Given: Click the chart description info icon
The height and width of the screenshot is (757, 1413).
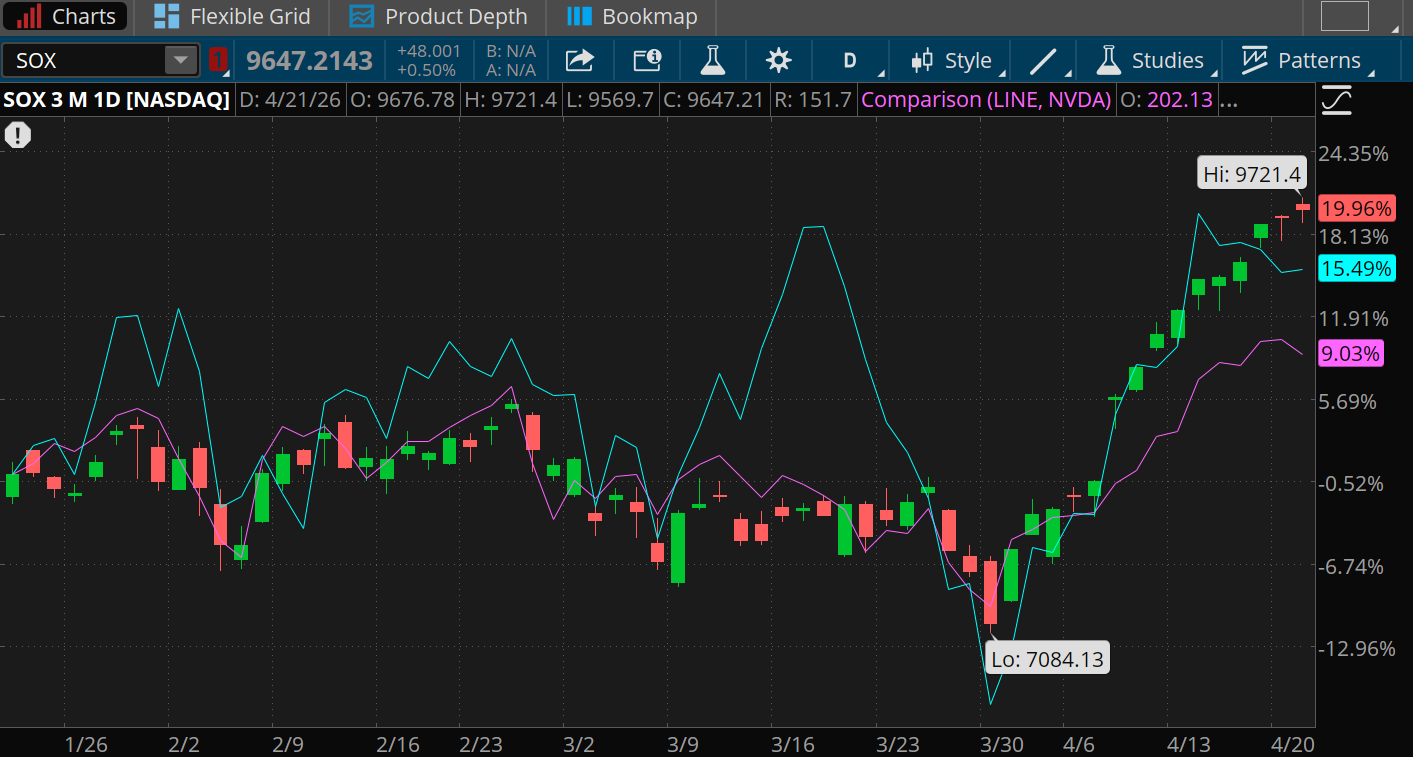Looking at the screenshot, I should point(646,60).
